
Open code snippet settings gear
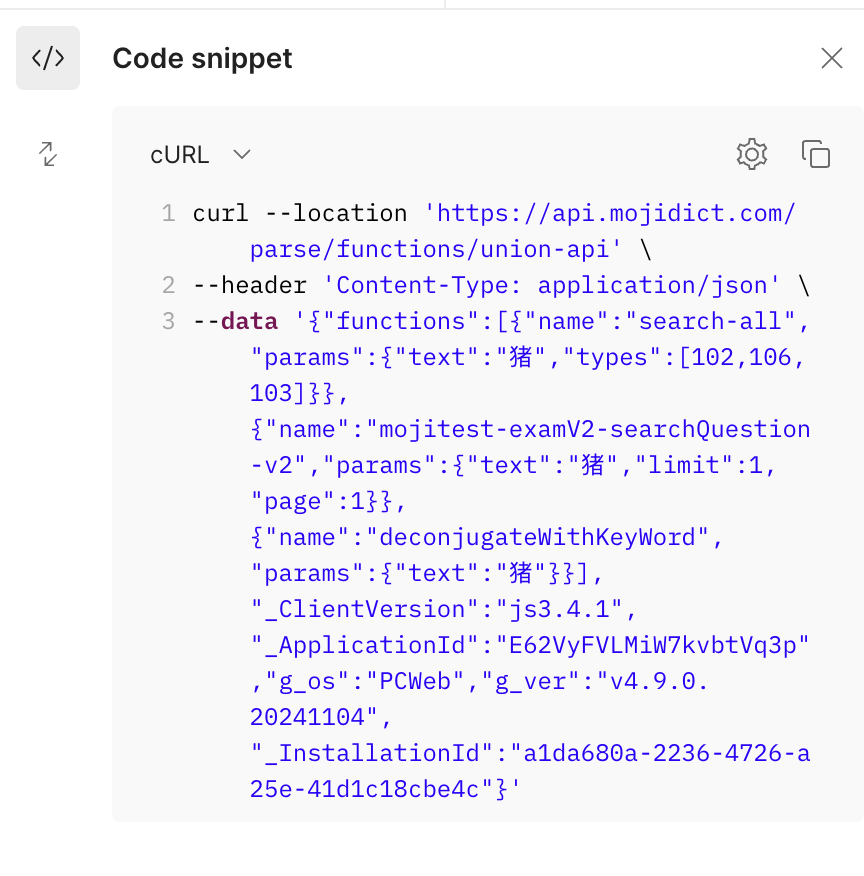(751, 154)
